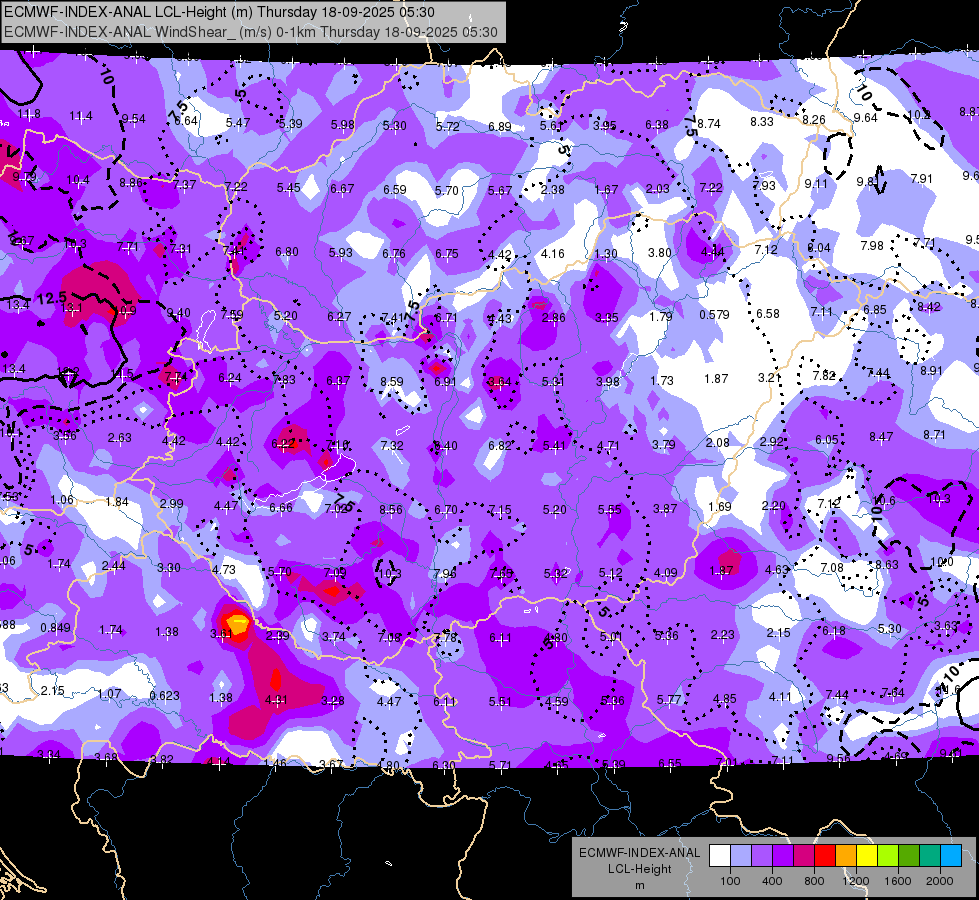Viewport: 979px width, 900px height.
Task: Click the grid value 1.84
Action: 117,502
